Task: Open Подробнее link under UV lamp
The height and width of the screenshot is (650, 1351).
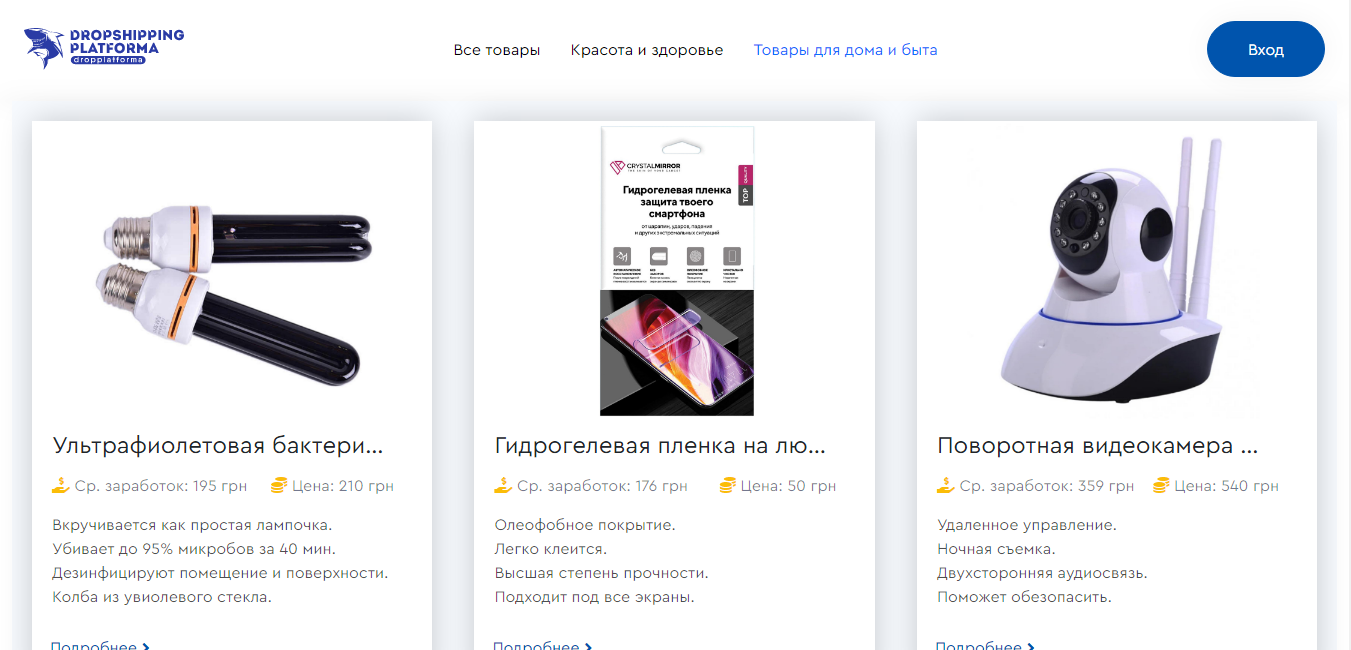Action: point(99,644)
